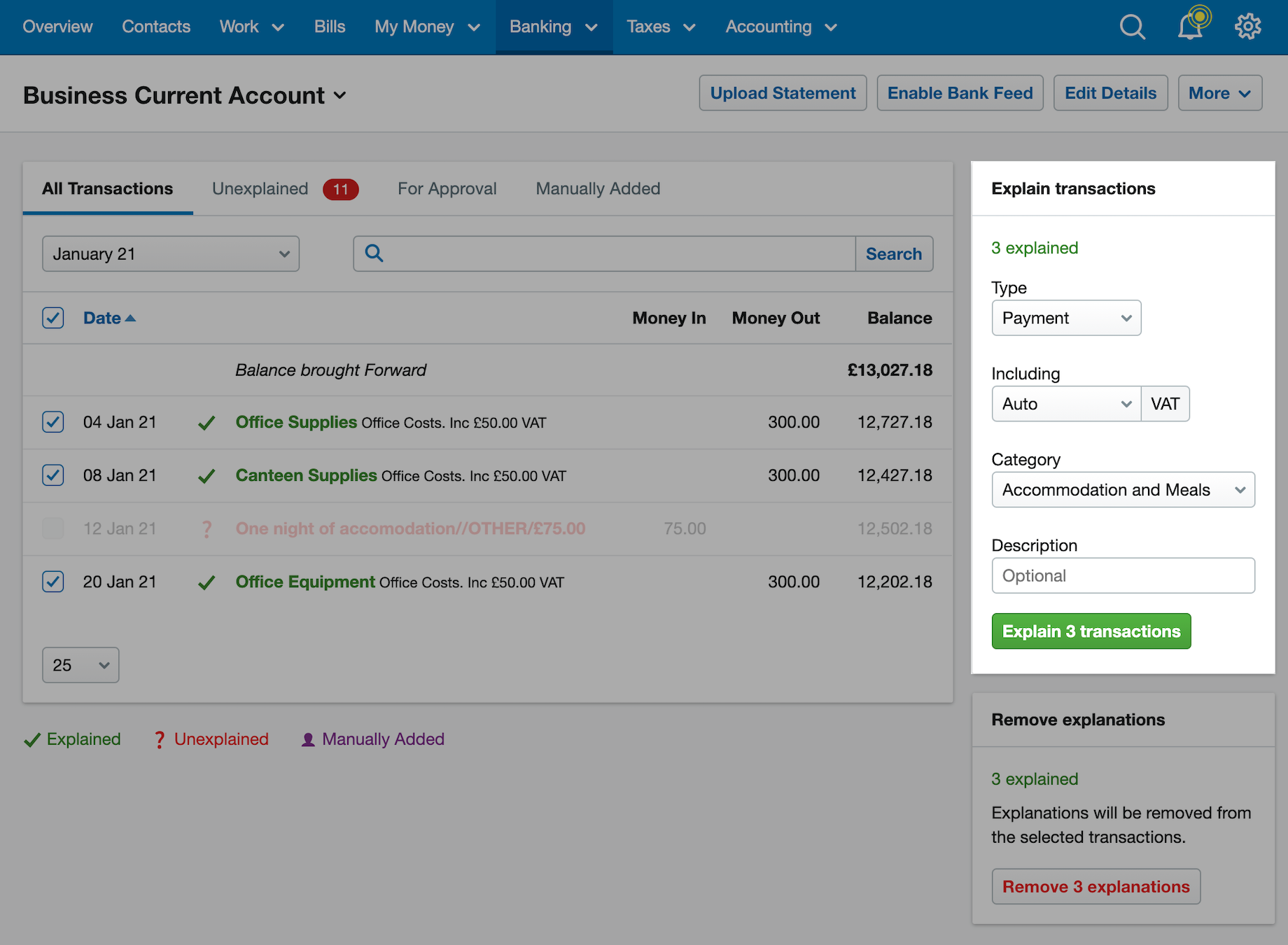The image size is (1288, 945).
Task: Click Explain 3 transactions button
Action: coord(1091,631)
